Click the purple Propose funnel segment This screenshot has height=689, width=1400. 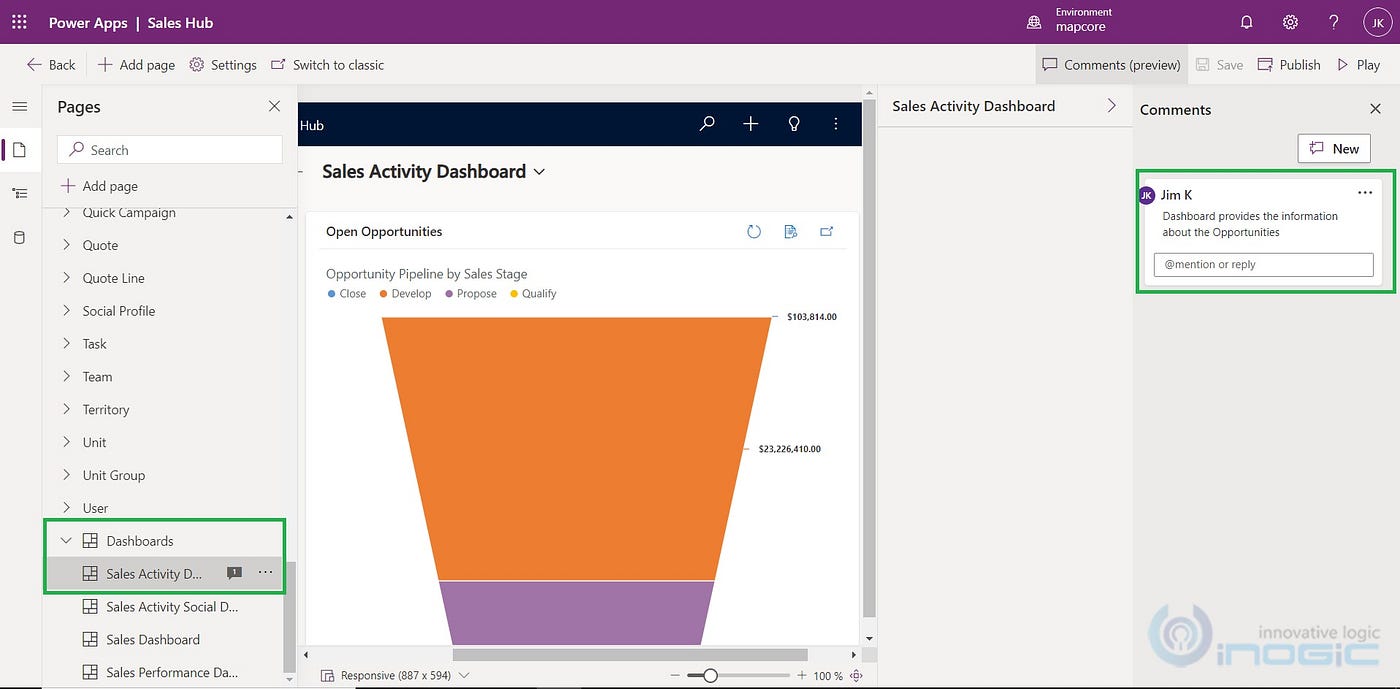pyautogui.click(x=576, y=614)
